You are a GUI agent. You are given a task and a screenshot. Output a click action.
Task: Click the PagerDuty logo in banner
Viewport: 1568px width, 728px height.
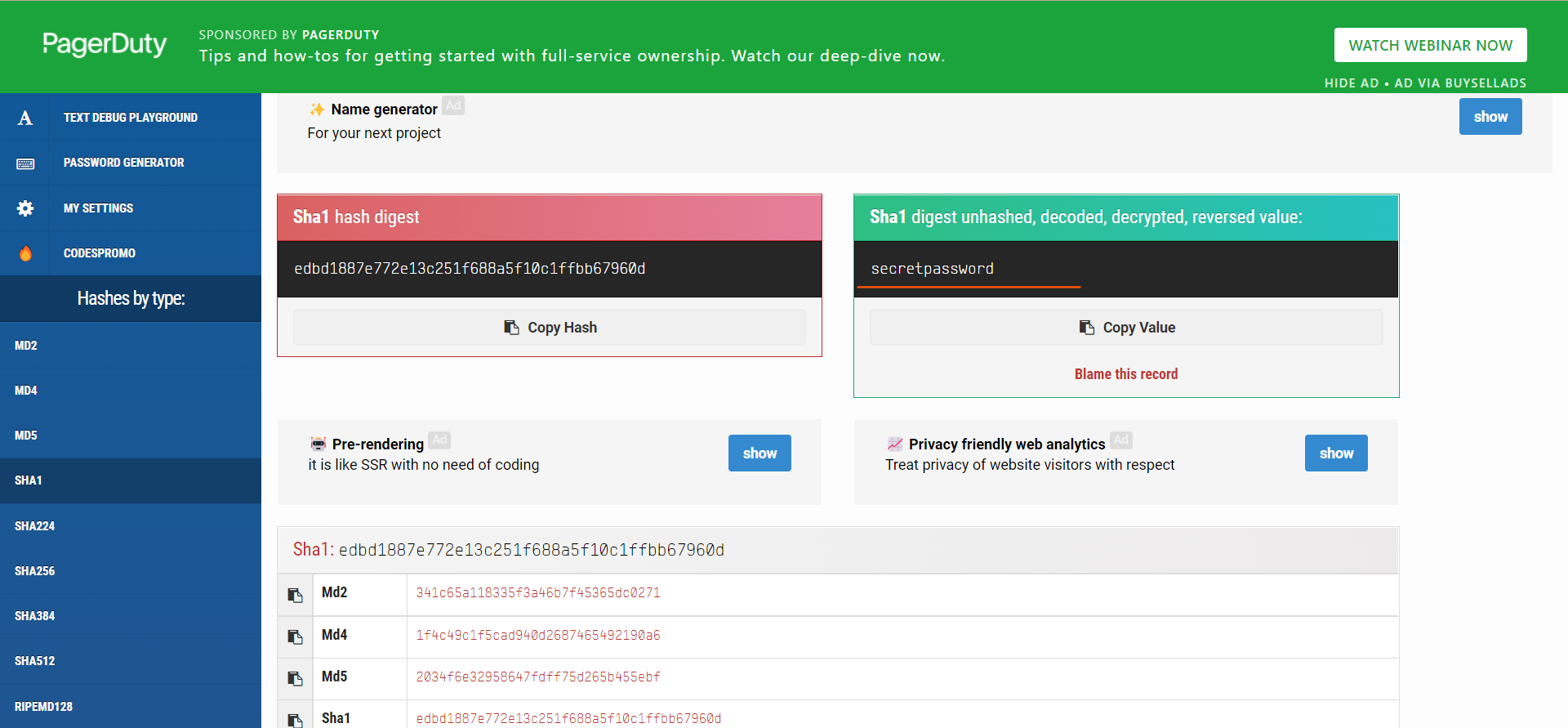105,44
